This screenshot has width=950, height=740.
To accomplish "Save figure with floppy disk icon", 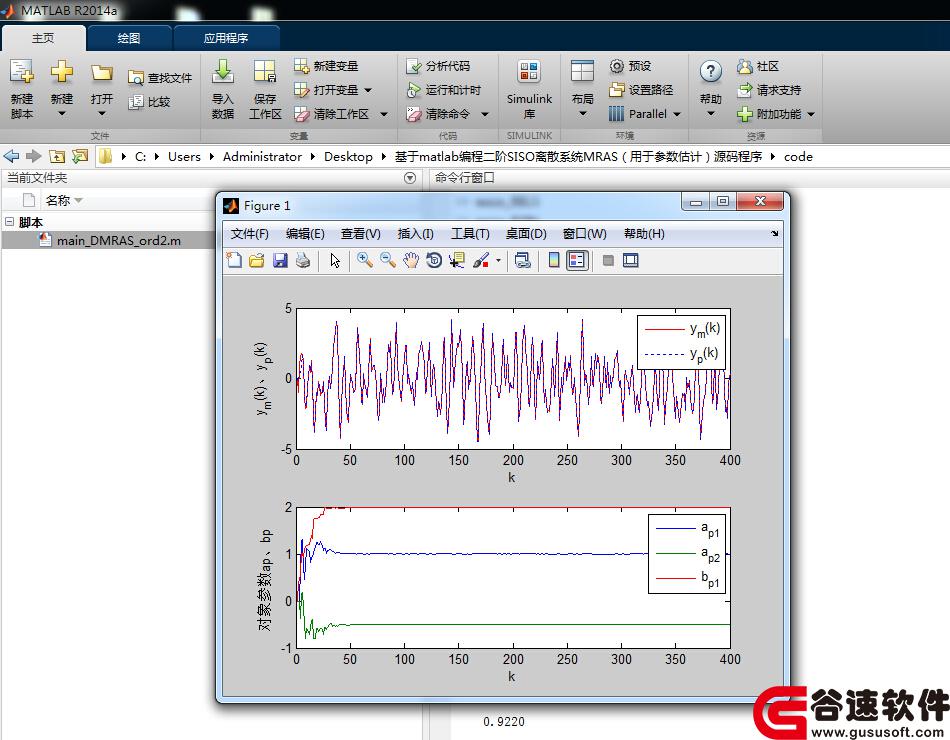I will (x=280, y=261).
